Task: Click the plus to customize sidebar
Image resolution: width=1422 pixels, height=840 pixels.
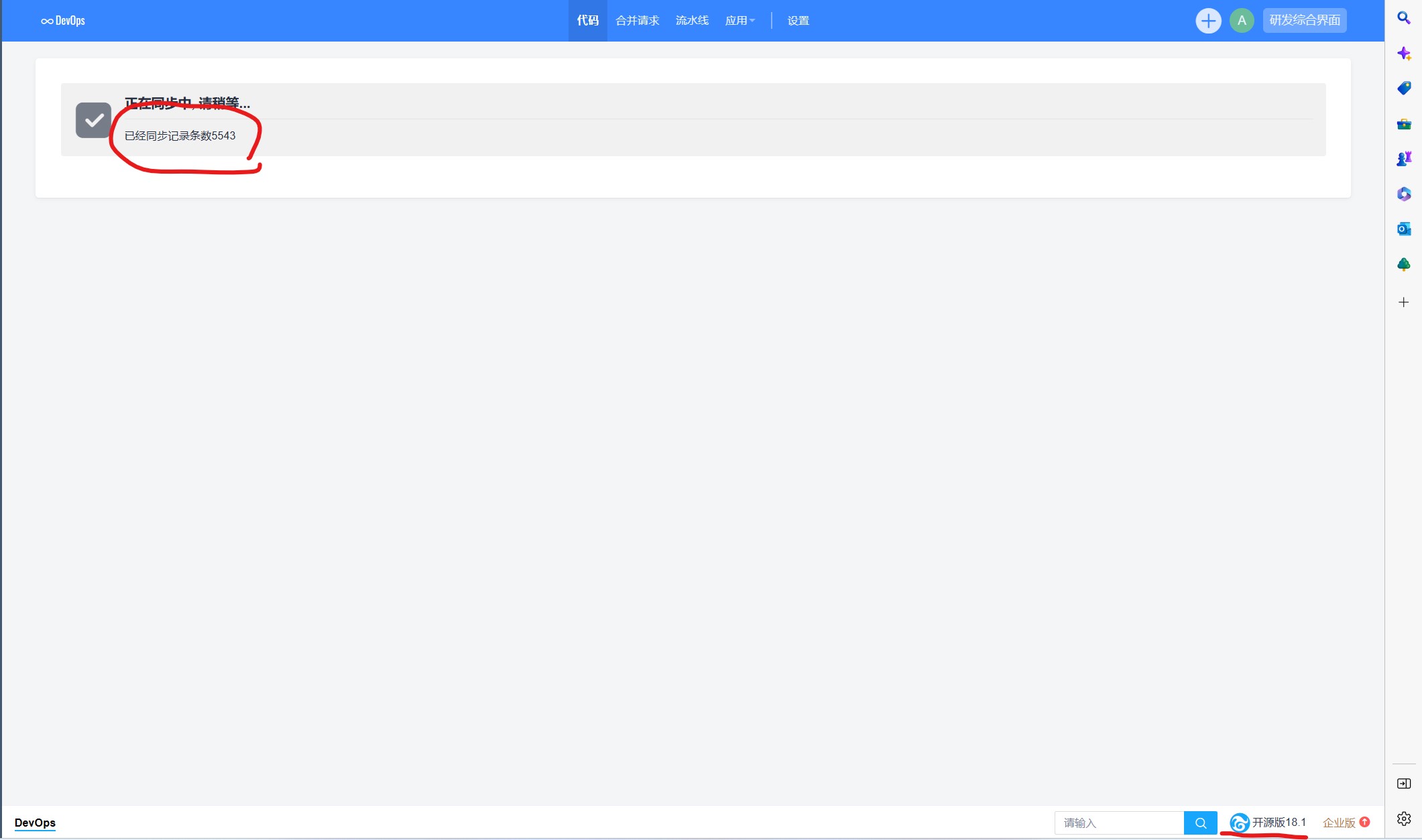Action: point(1403,302)
